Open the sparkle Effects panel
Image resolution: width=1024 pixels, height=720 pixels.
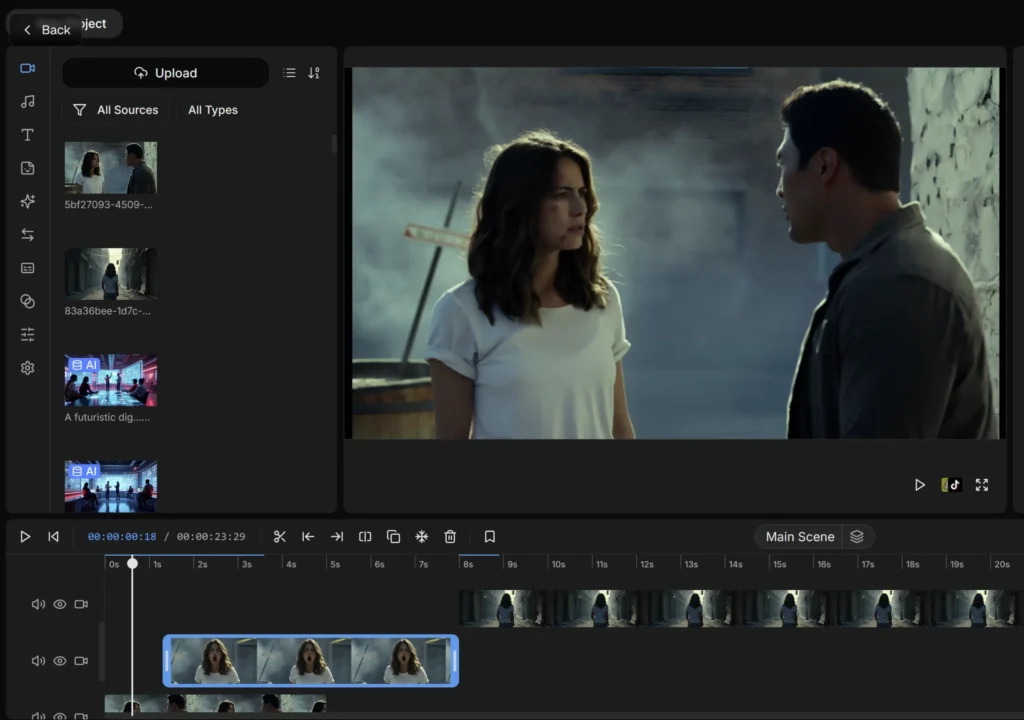point(28,201)
